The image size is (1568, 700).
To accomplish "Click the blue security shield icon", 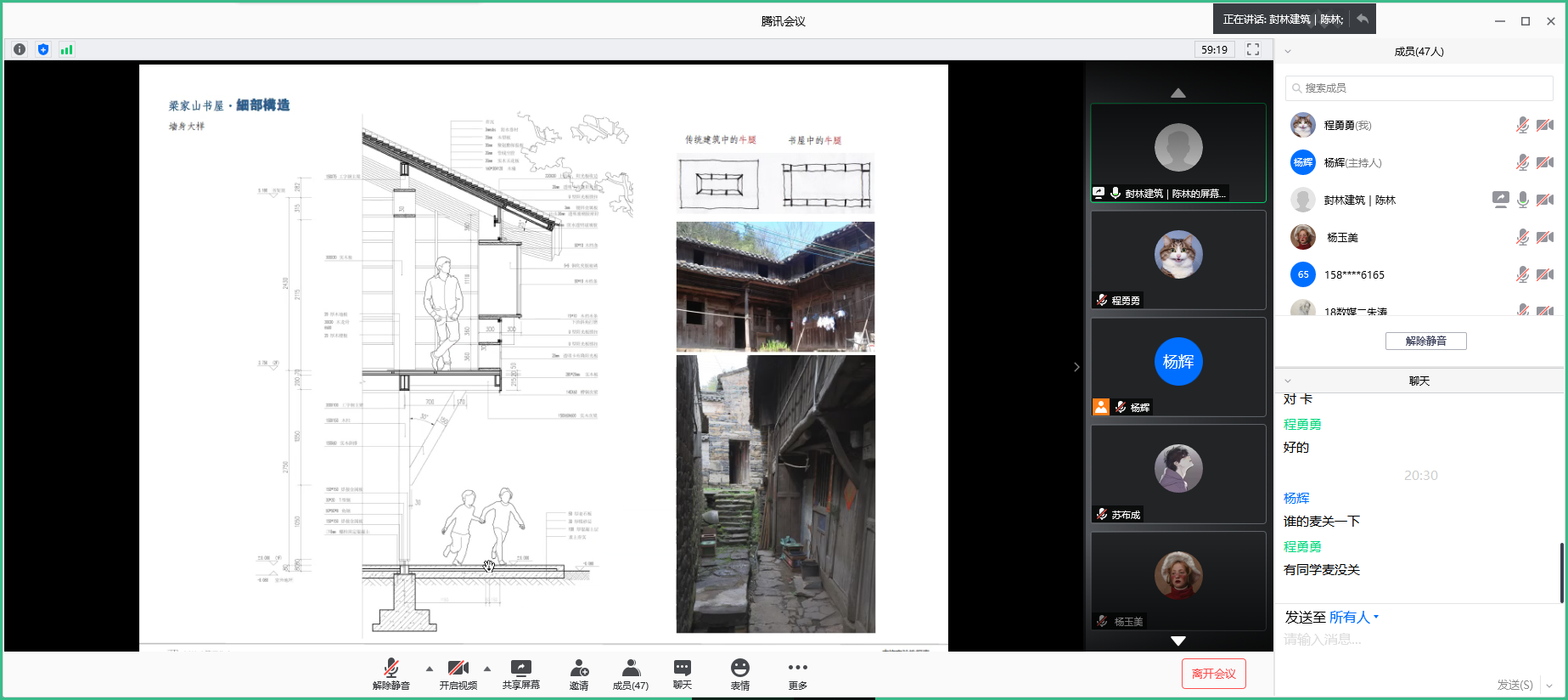I will tap(43, 49).
